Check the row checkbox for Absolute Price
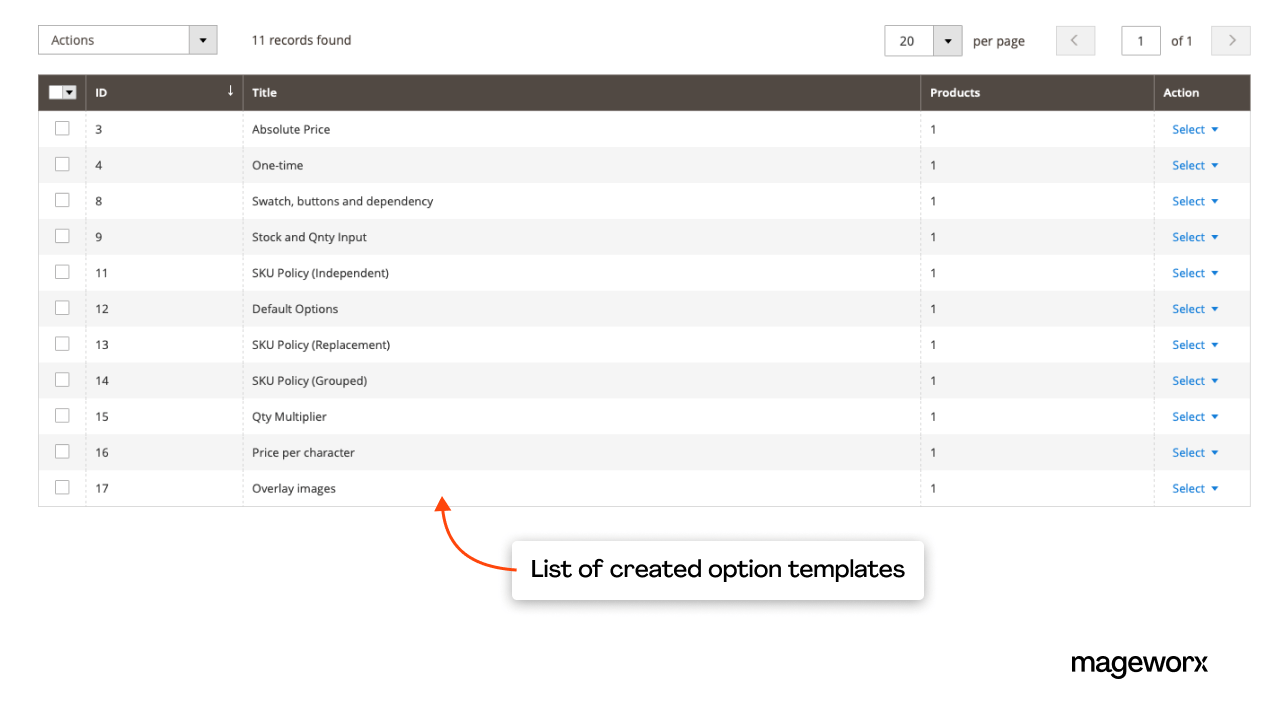 click(x=62, y=128)
